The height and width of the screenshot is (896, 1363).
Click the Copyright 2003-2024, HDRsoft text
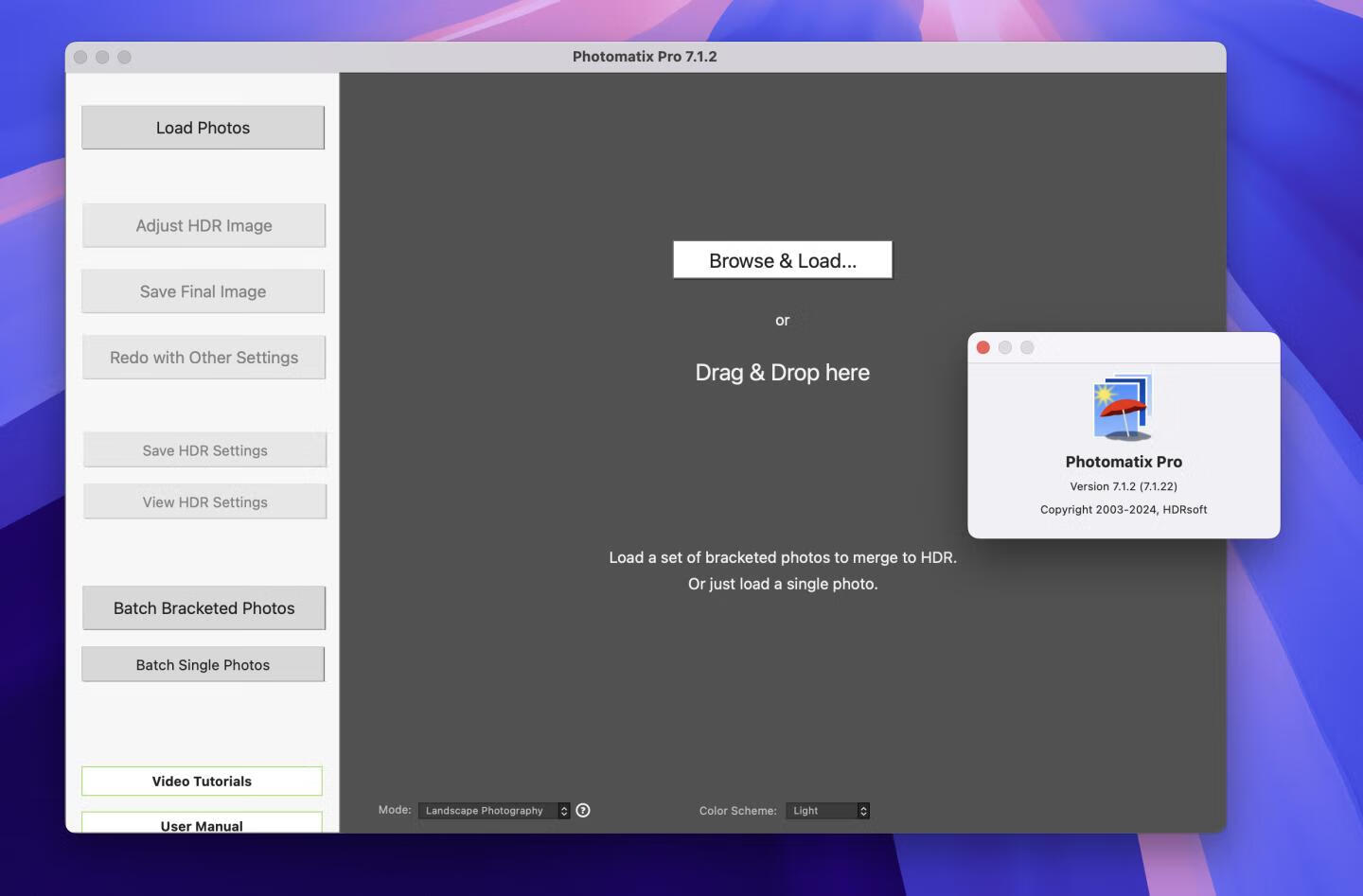(1124, 509)
